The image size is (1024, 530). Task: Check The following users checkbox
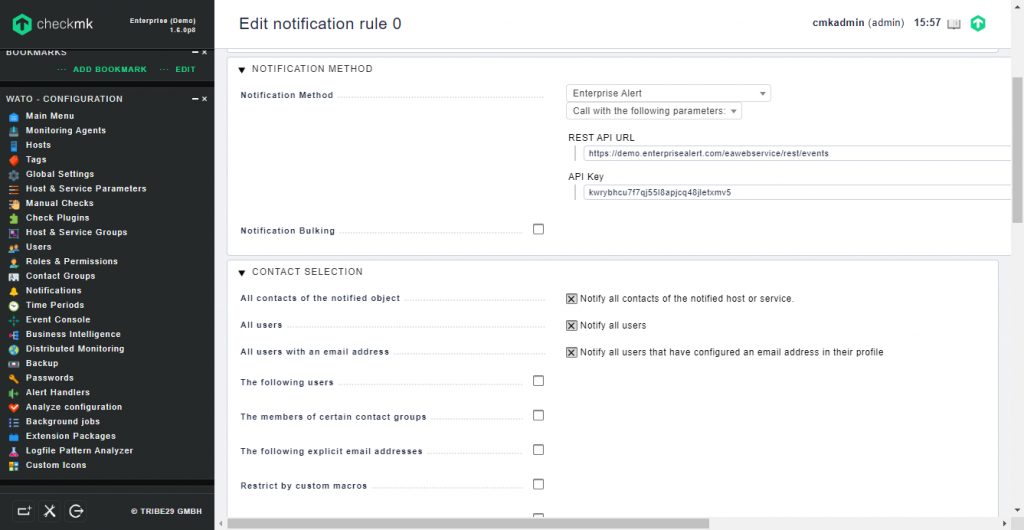[x=538, y=381]
